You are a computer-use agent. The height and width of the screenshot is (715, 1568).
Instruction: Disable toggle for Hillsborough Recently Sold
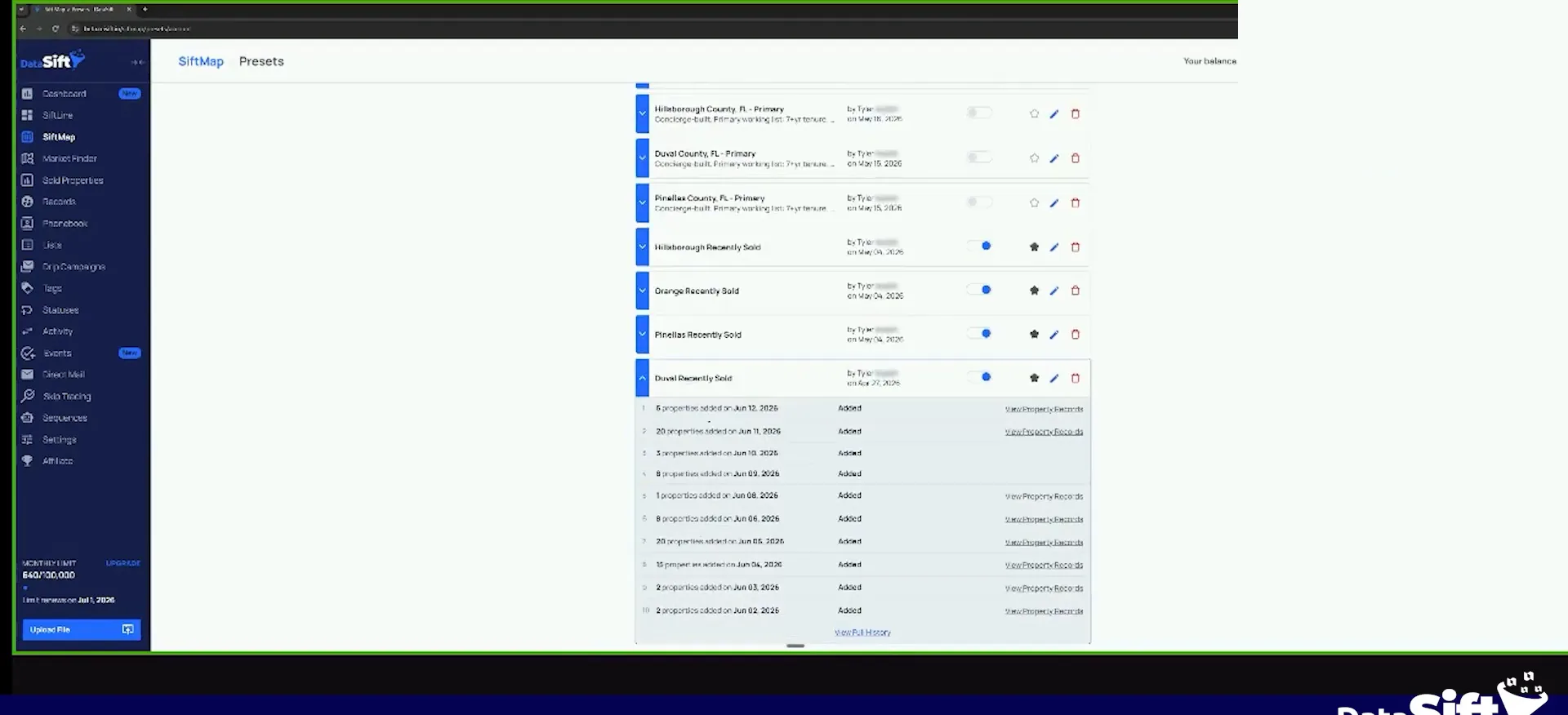click(x=979, y=246)
